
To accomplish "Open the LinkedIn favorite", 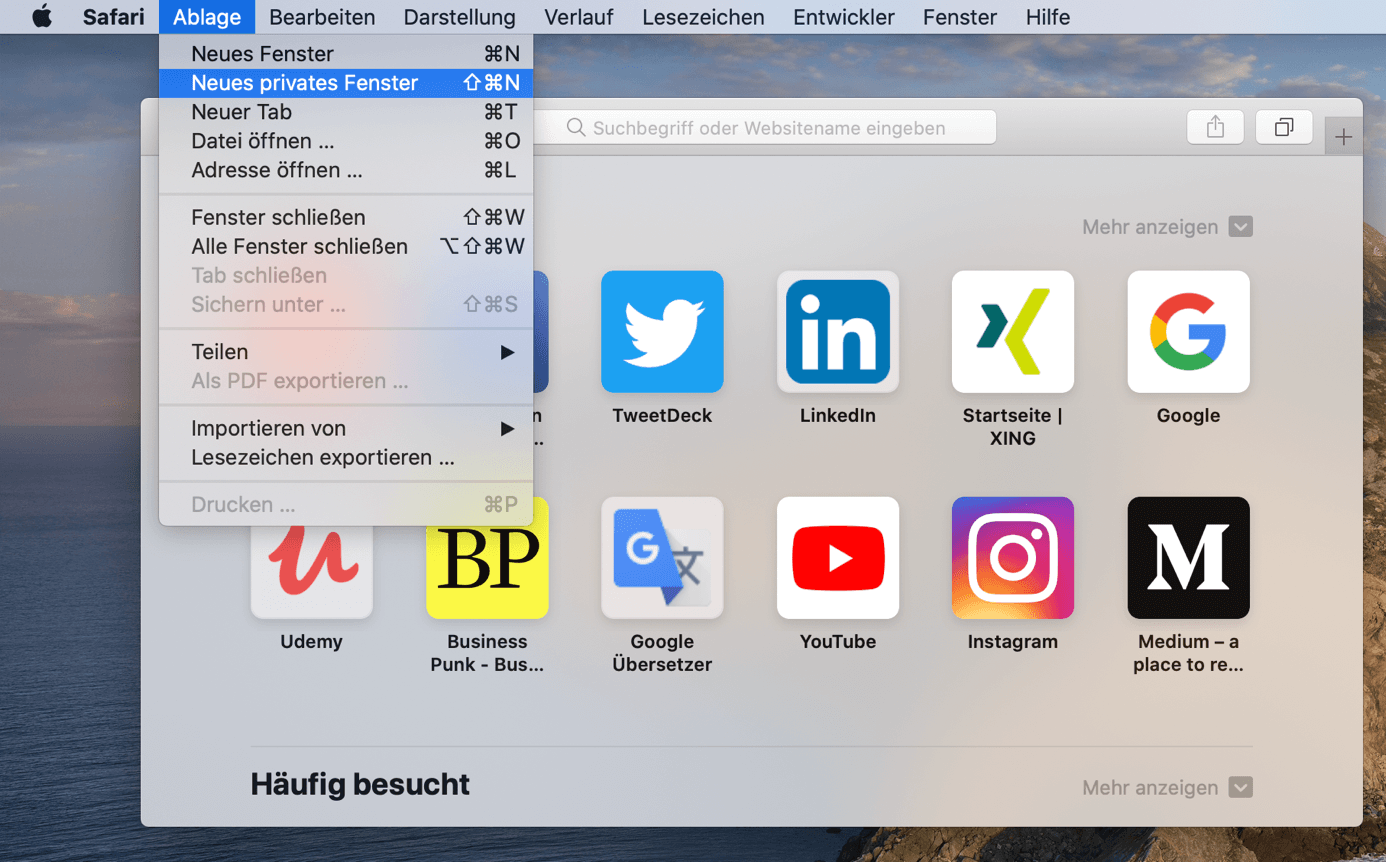I will coord(838,331).
